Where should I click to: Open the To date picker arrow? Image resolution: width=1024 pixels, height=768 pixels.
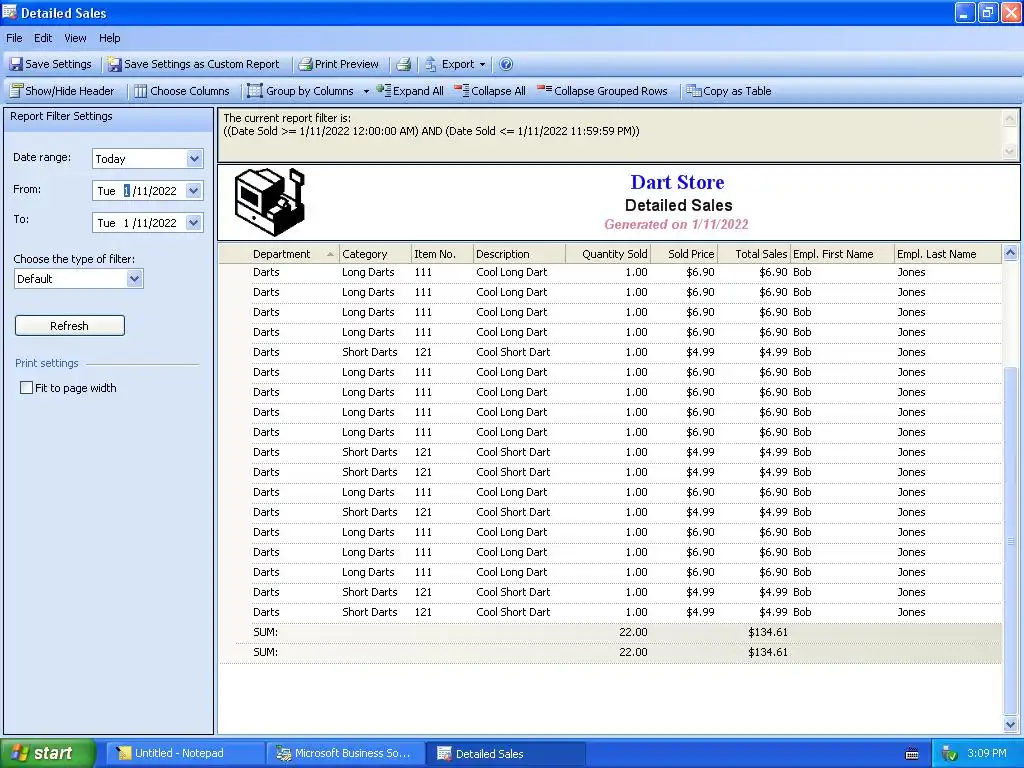(x=193, y=223)
